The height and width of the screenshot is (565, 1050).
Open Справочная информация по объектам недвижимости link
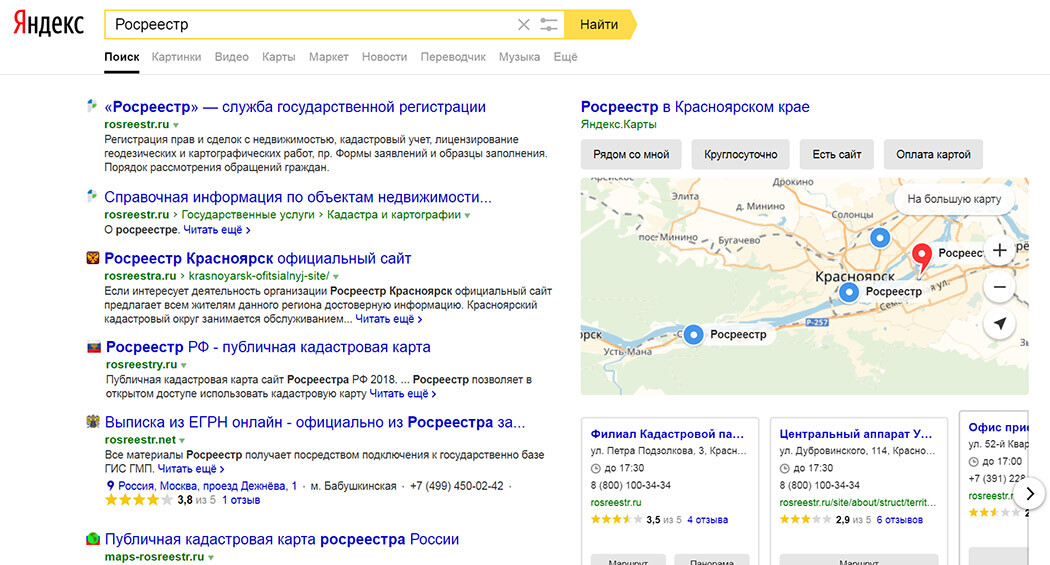(x=298, y=197)
